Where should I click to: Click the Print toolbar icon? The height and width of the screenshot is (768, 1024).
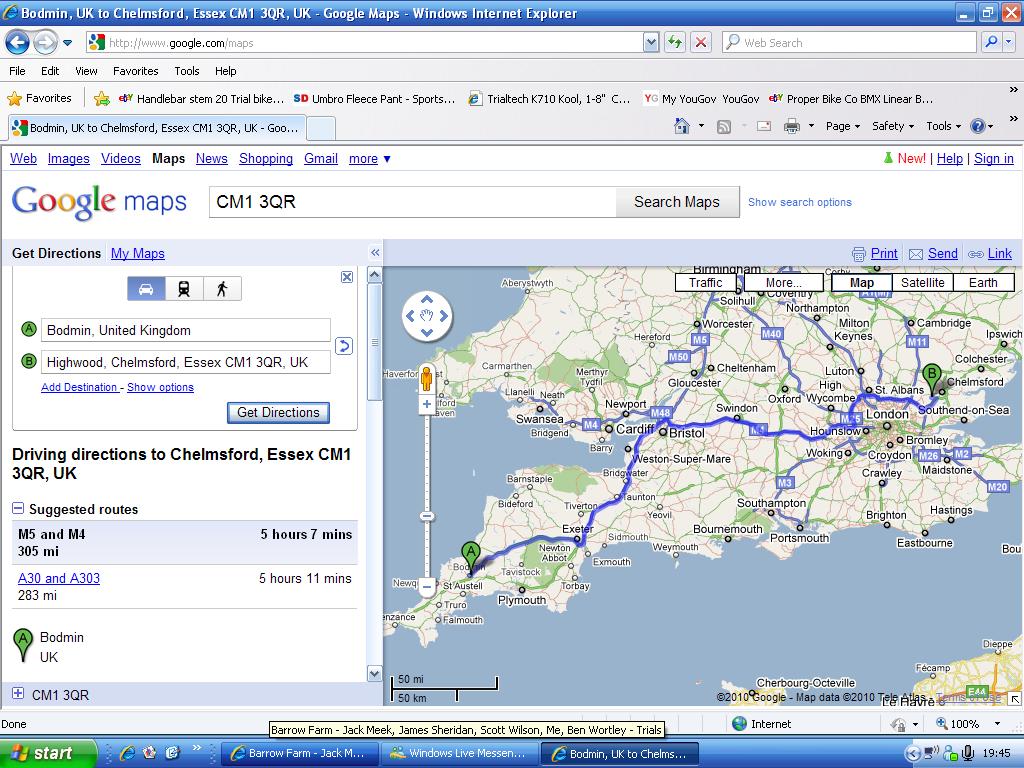[x=792, y=126]
